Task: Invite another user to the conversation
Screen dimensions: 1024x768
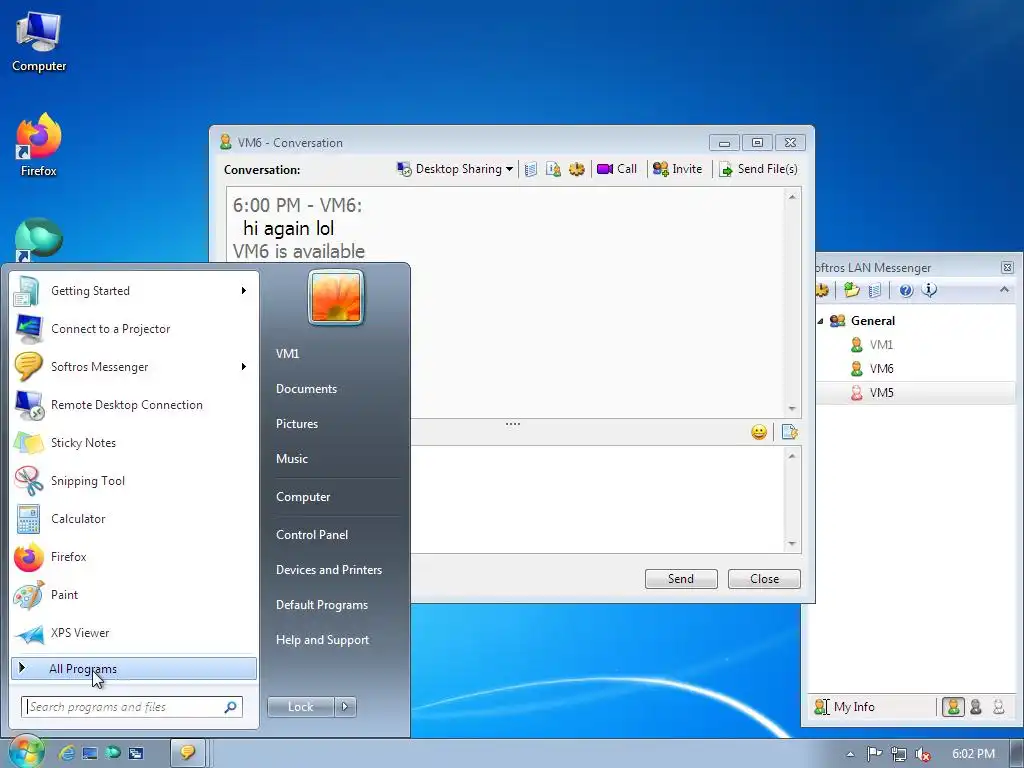Action: coord(677,169)
